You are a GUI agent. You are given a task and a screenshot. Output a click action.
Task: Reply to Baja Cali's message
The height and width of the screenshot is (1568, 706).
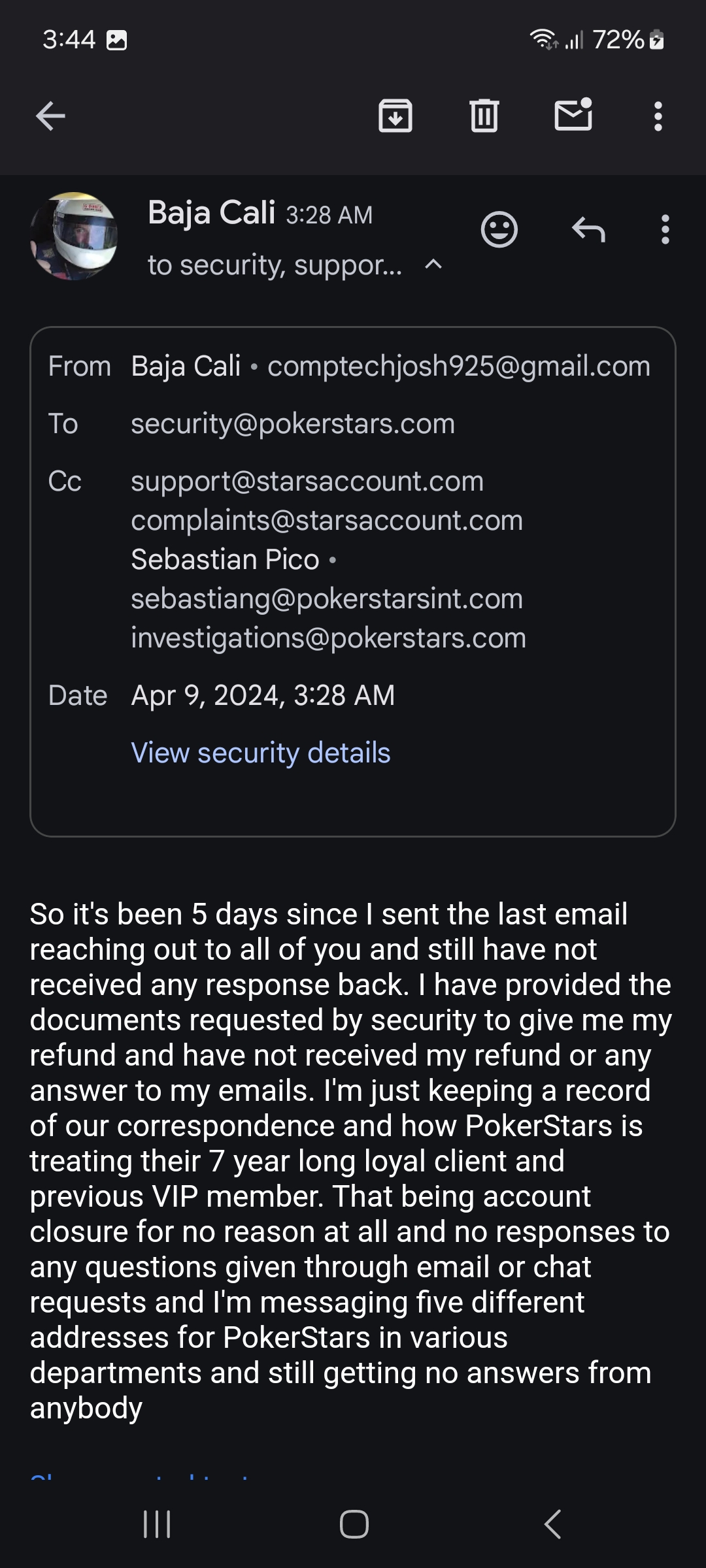588,230
